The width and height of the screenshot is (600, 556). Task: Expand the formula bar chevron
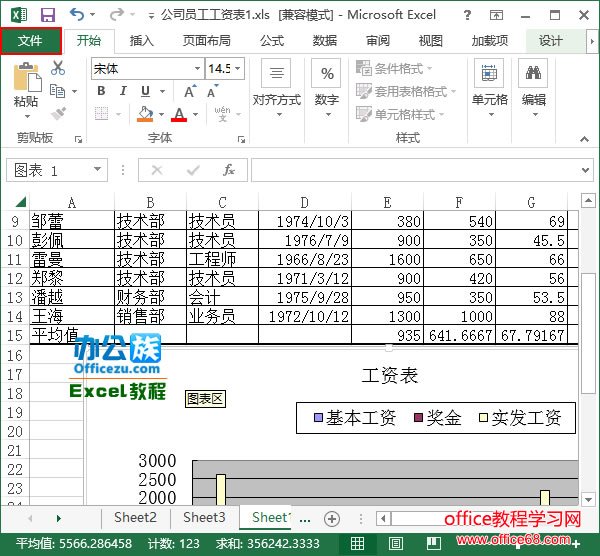point(585,170)
